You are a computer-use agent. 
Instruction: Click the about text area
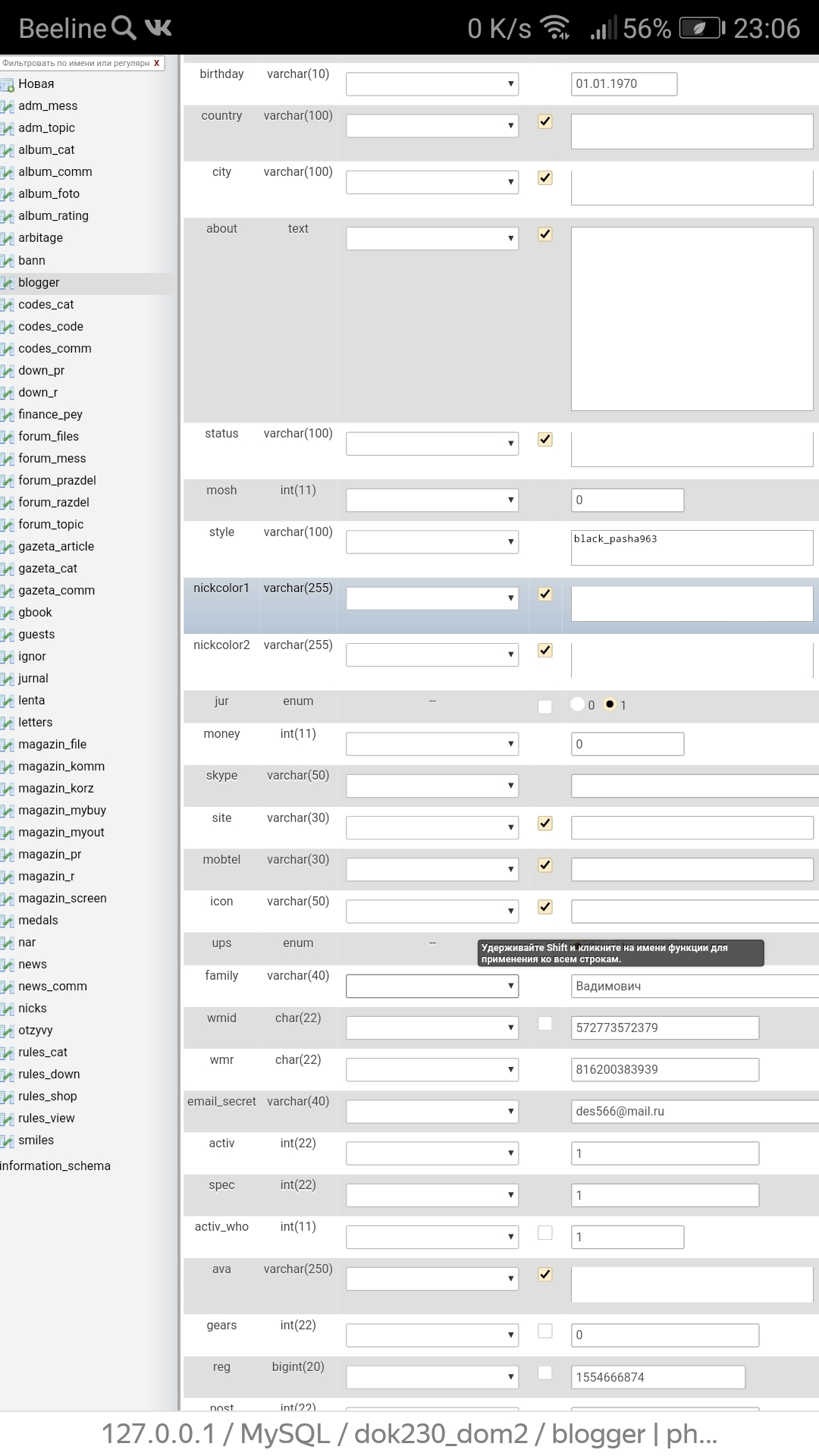(692, 318)
